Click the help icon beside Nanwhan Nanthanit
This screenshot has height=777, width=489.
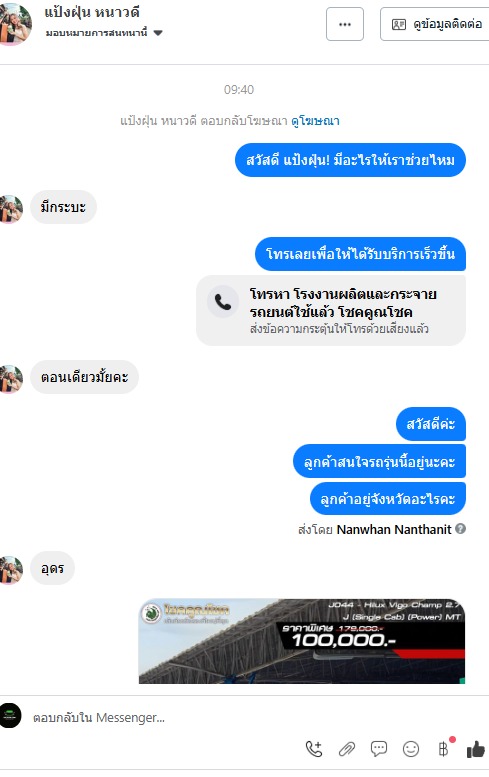point(460,529)
